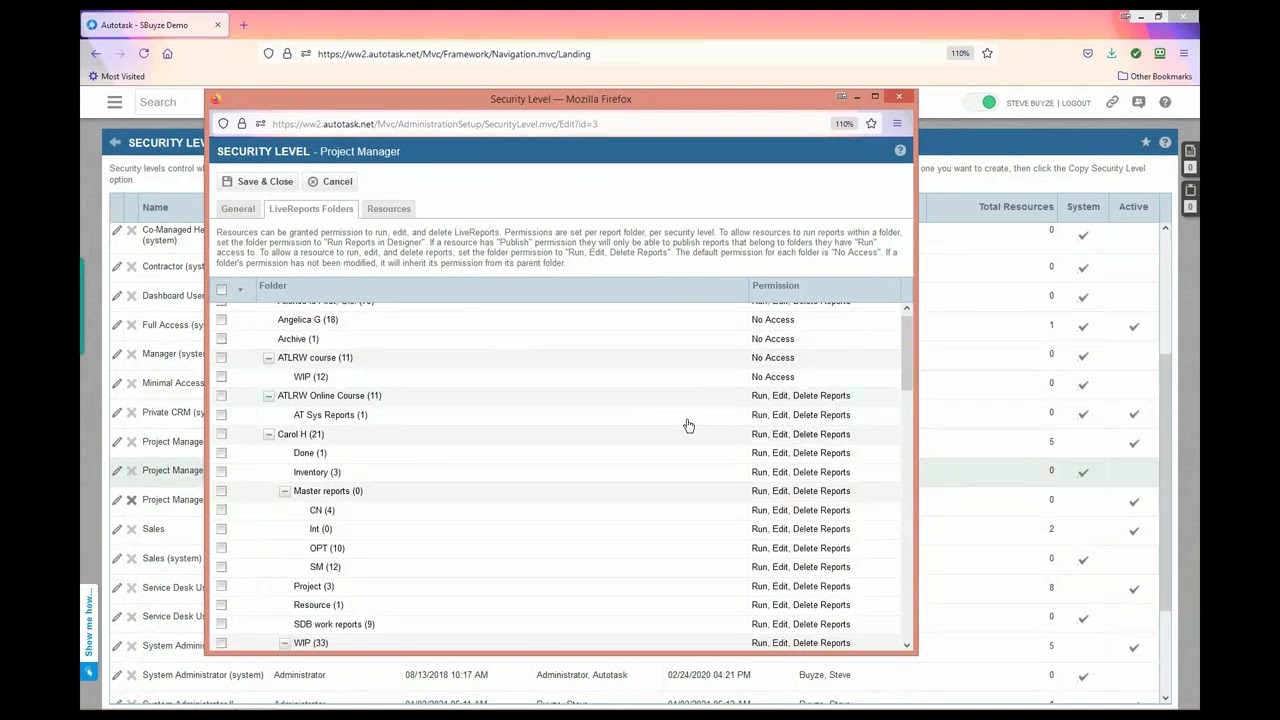The width and height of the screenshot is (1280, 720).
Task: Click in the Autotask Search field
Action: click(170, 102)
